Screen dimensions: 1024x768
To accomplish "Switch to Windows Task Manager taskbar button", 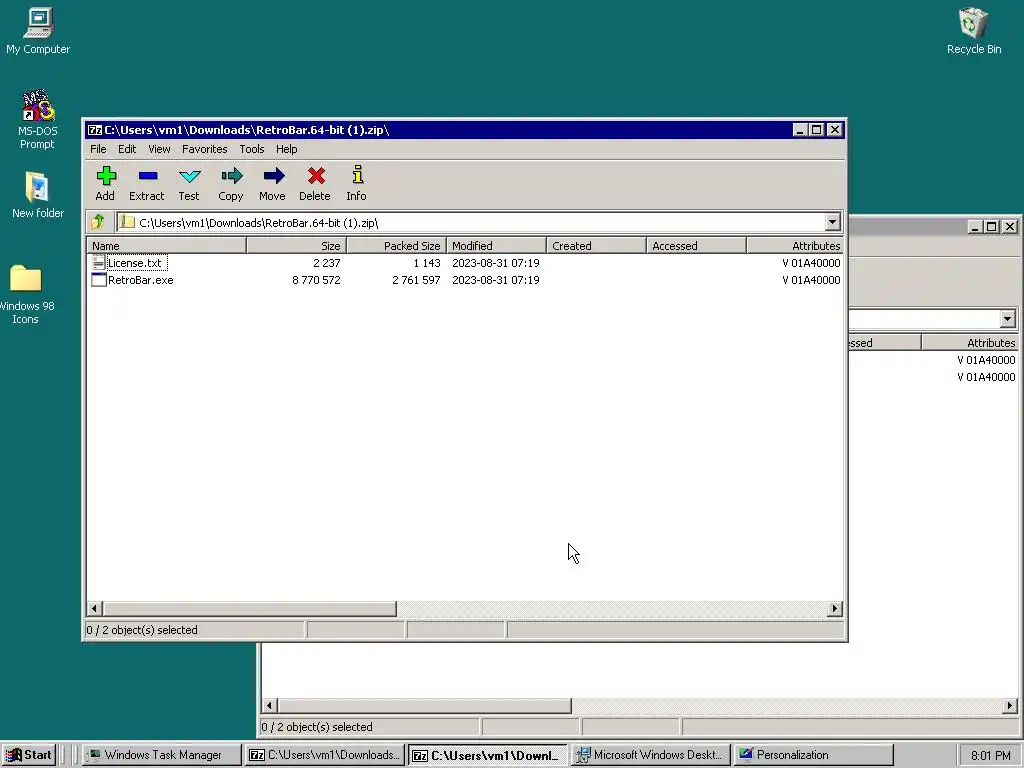I will [x=161, y=755].
